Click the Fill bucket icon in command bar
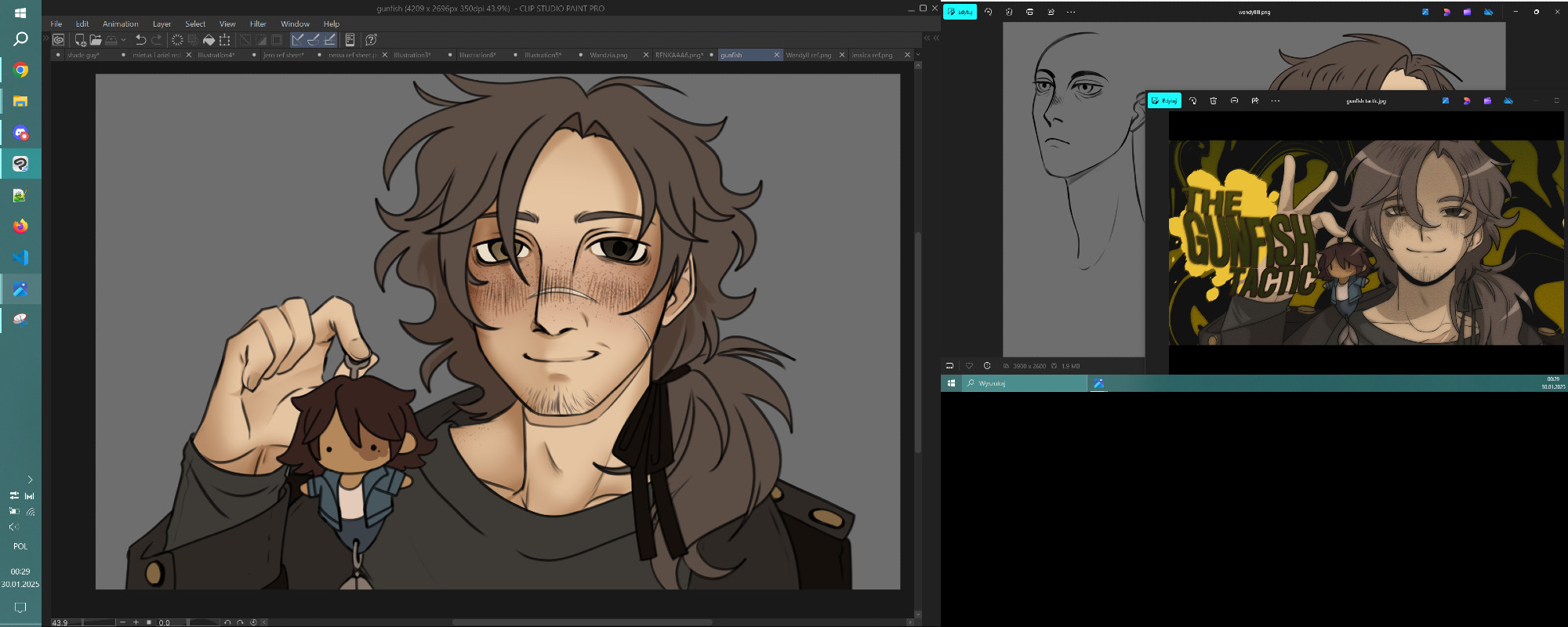 click(209, 39)
